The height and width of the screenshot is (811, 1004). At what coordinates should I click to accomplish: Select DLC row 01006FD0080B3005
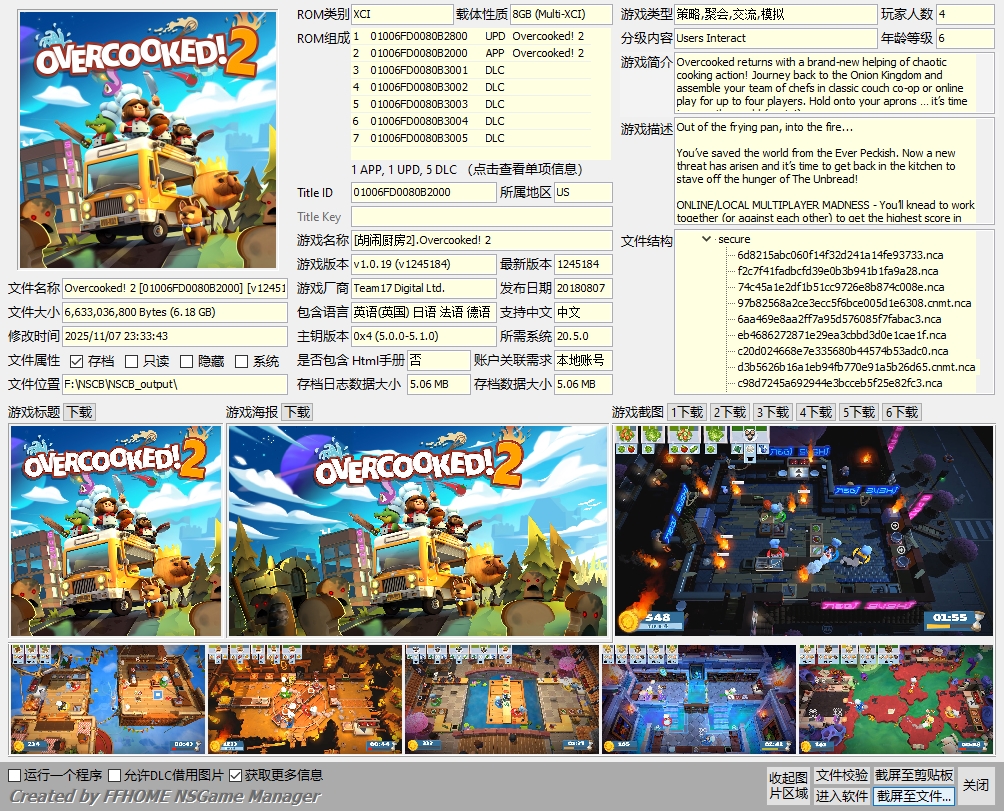point(471,138)
